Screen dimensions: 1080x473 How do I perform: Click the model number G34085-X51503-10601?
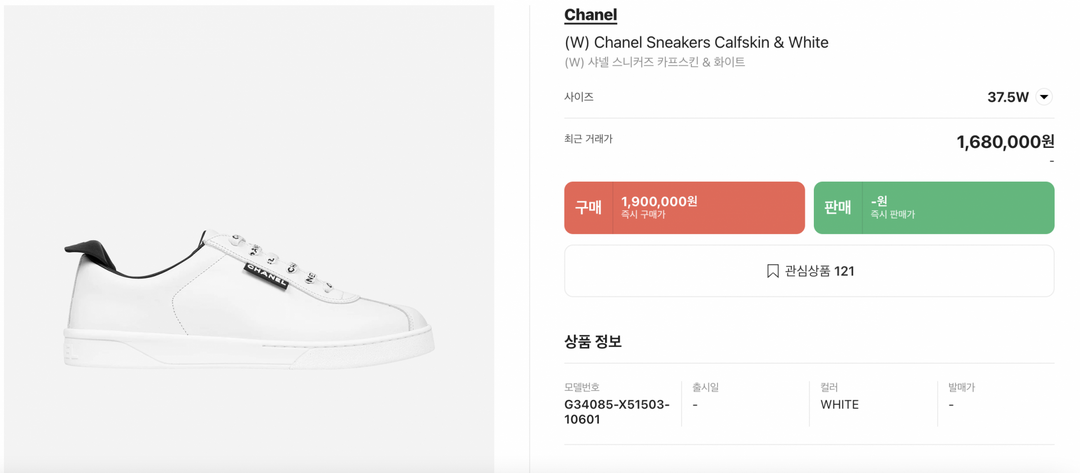point(617,412)
